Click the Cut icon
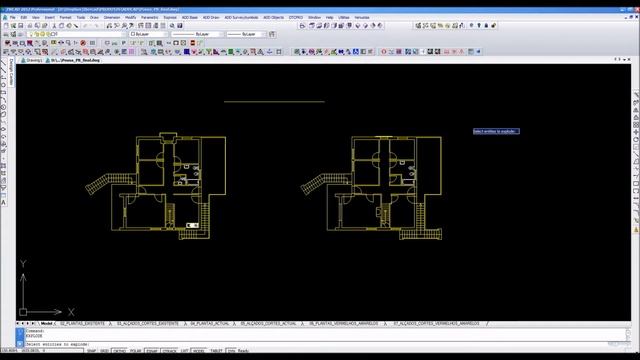This screenshot has height=360, width=640. click(54, 26)
